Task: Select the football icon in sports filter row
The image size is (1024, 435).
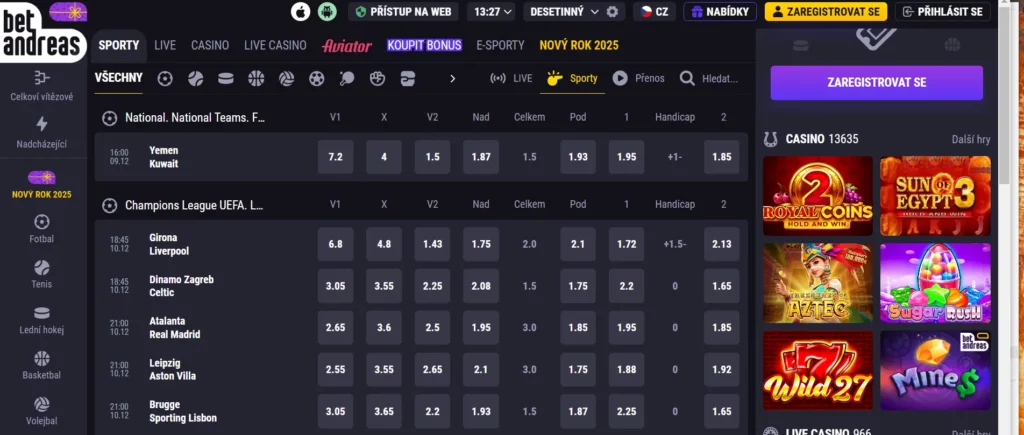Action: 165,78
